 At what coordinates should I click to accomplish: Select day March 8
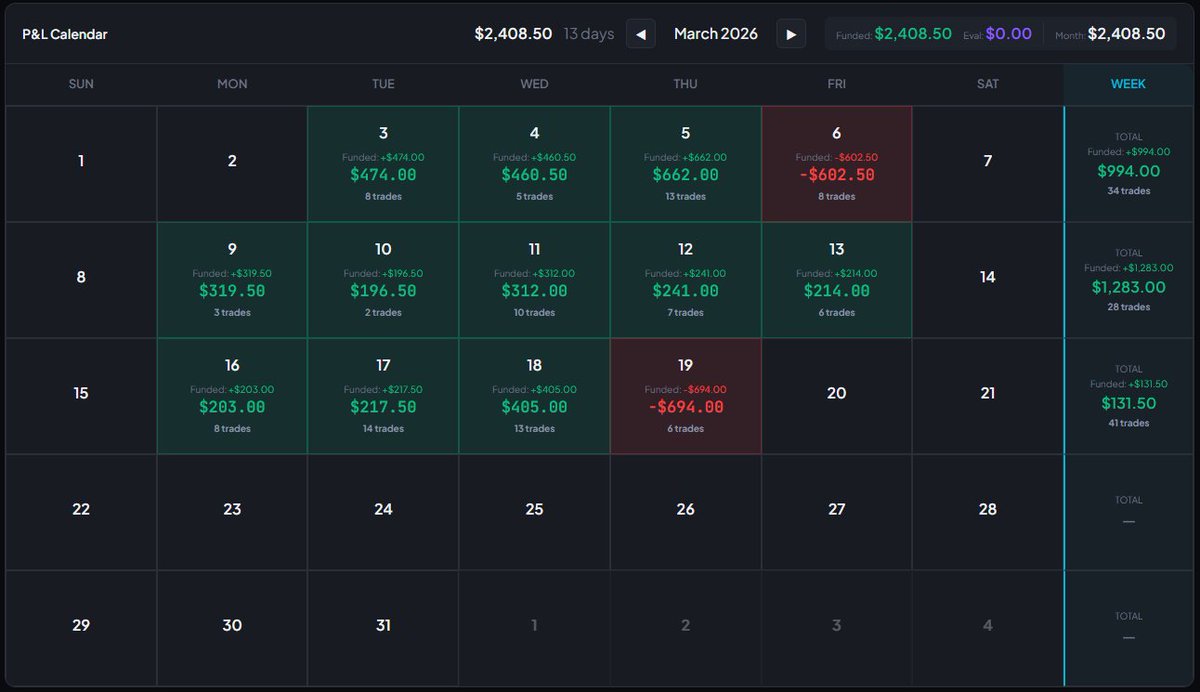pos(81,280)
